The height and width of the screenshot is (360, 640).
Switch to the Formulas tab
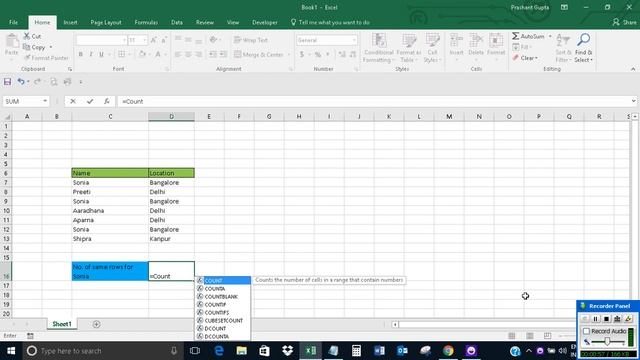[146, 22]
